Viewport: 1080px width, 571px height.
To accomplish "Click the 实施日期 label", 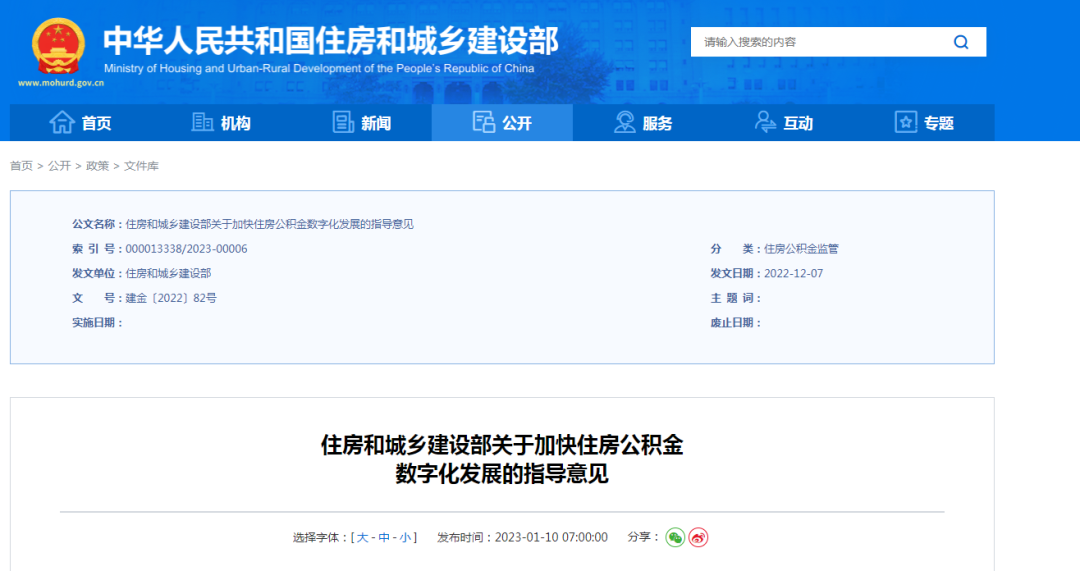I will tap(97, 322).
